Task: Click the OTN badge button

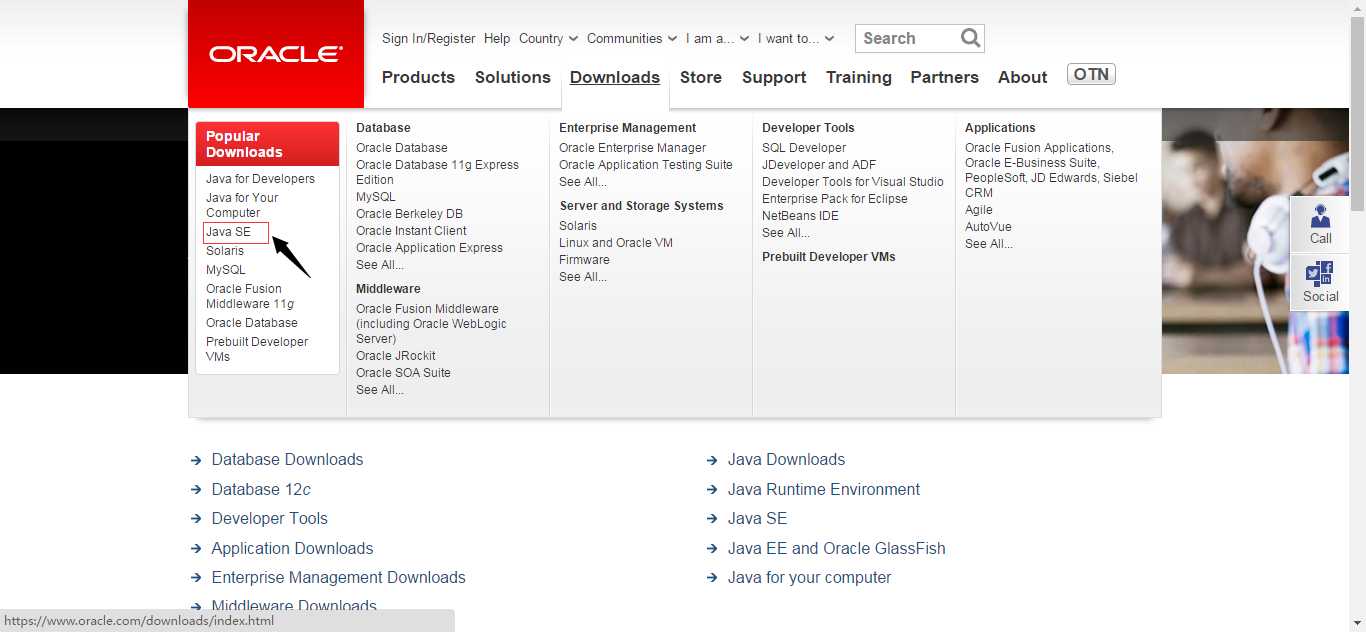Action: (x=1091, y=74)
